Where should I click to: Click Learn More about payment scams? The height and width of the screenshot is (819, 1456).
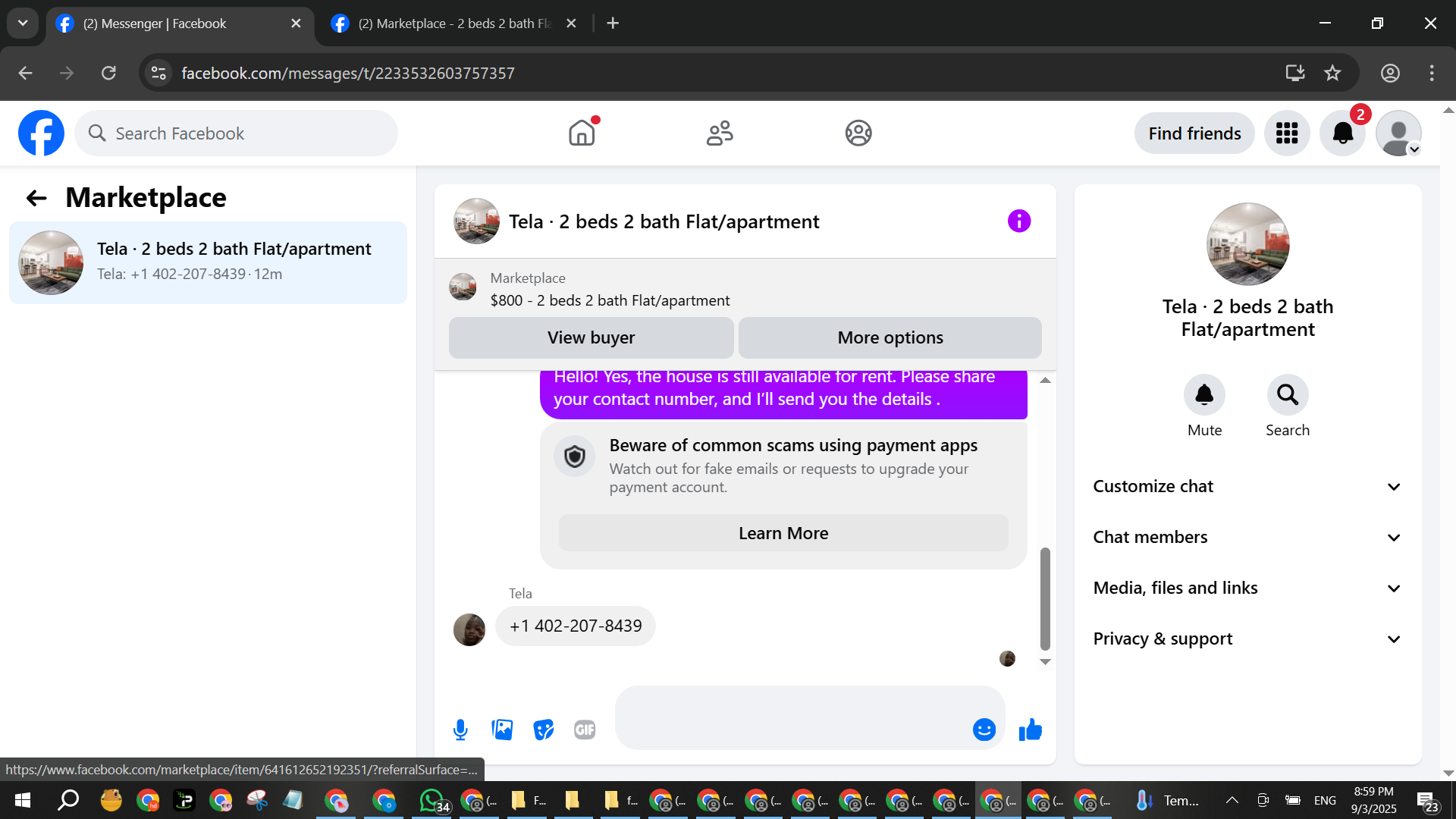pyautogui.click(x=783, y=533)
